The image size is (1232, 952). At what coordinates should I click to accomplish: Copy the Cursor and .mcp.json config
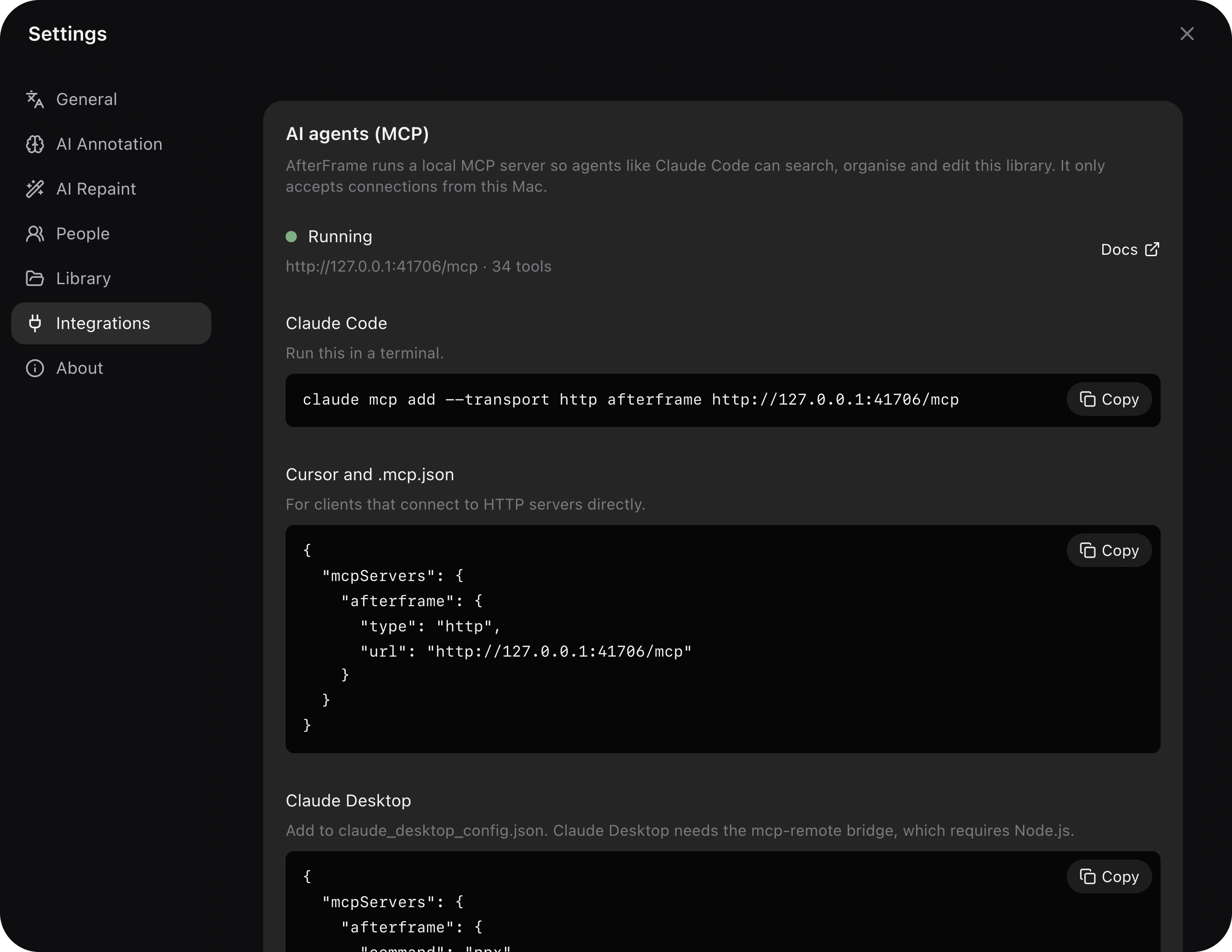coord(1109,551)
